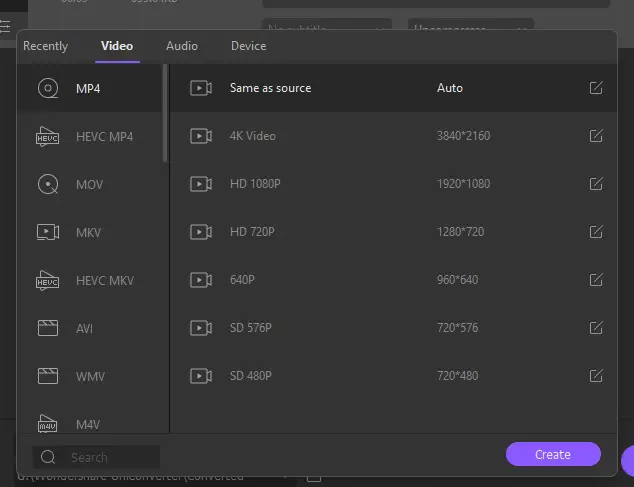Select the MP4 format icon
The height and width of the screenshot is (487, 634).
point(48,88)
